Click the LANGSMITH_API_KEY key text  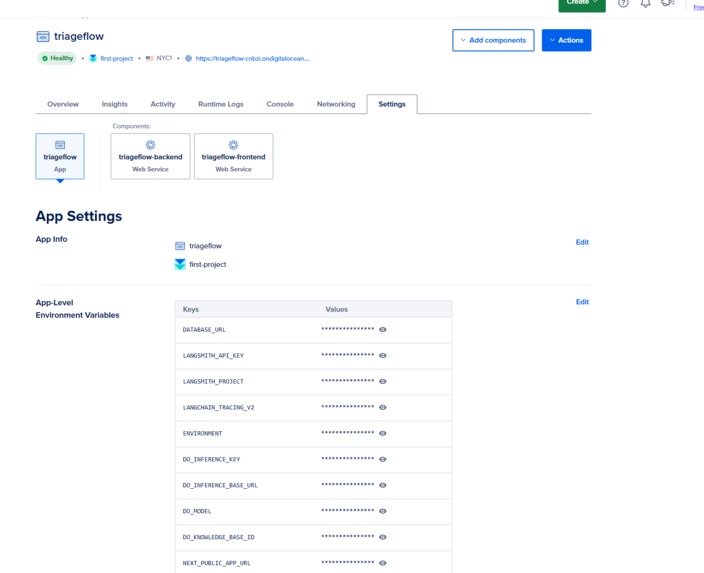(x=213, y=356)
